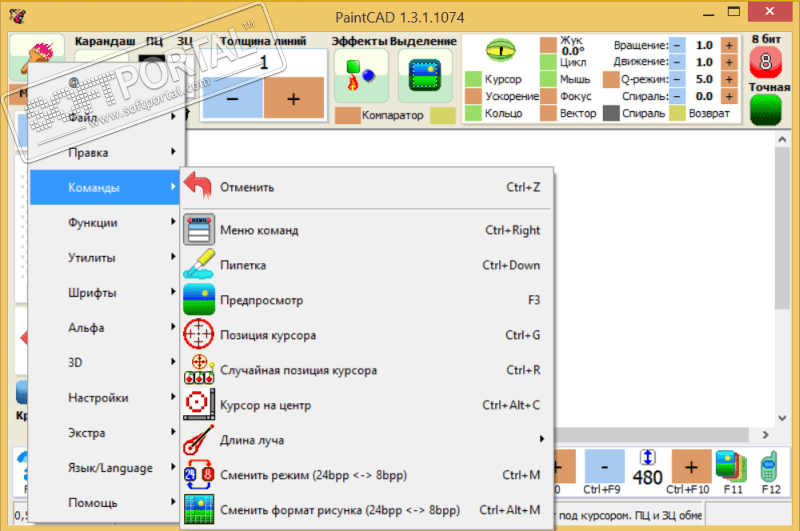Click the Позиция курсора crosshair icon
Viewport: 800px width, 531px height.
(x=198, y=334)
